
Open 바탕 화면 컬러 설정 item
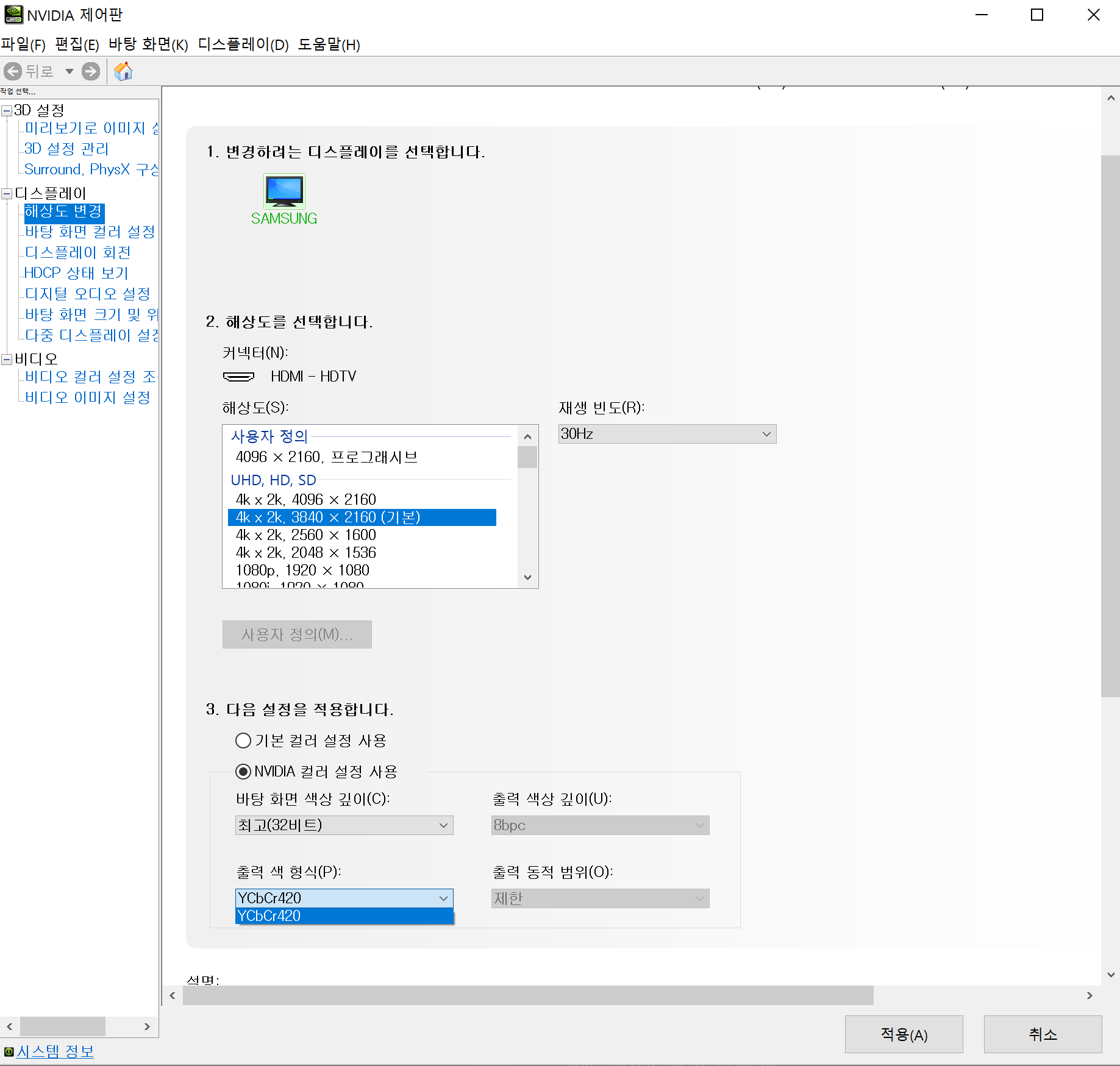pos(90,232)
